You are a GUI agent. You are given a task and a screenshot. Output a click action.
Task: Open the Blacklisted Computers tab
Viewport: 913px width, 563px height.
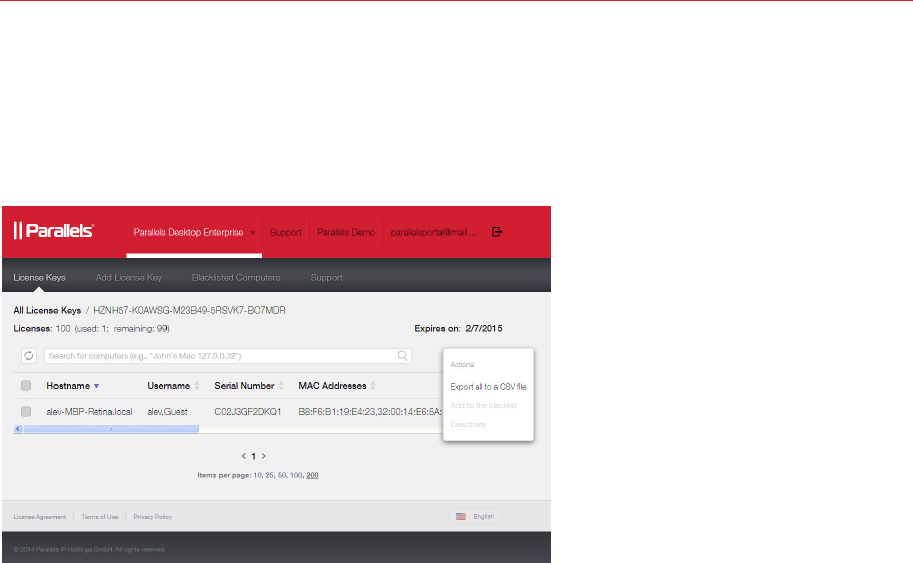pos(236,278)
